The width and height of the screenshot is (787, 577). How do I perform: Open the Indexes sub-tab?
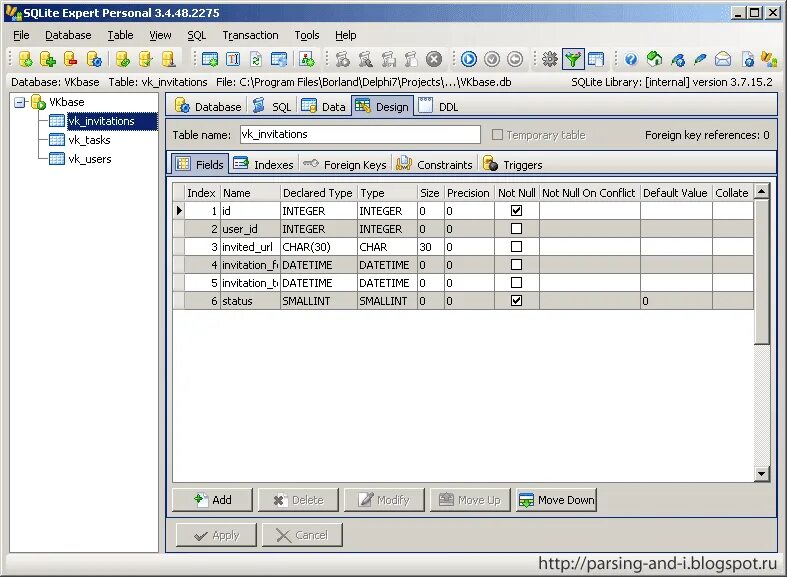(264, 165)
